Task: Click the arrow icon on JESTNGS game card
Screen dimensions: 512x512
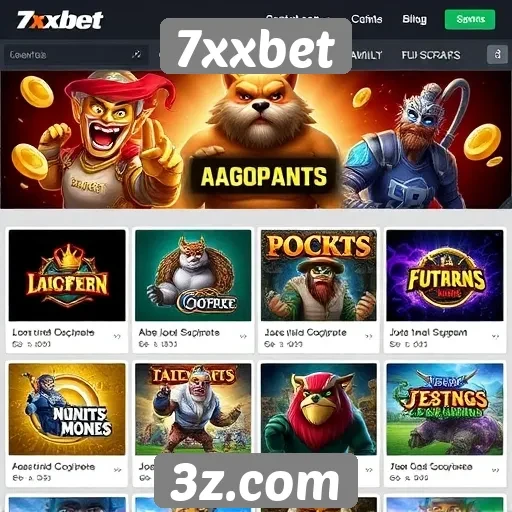Action: pos(495,470)
